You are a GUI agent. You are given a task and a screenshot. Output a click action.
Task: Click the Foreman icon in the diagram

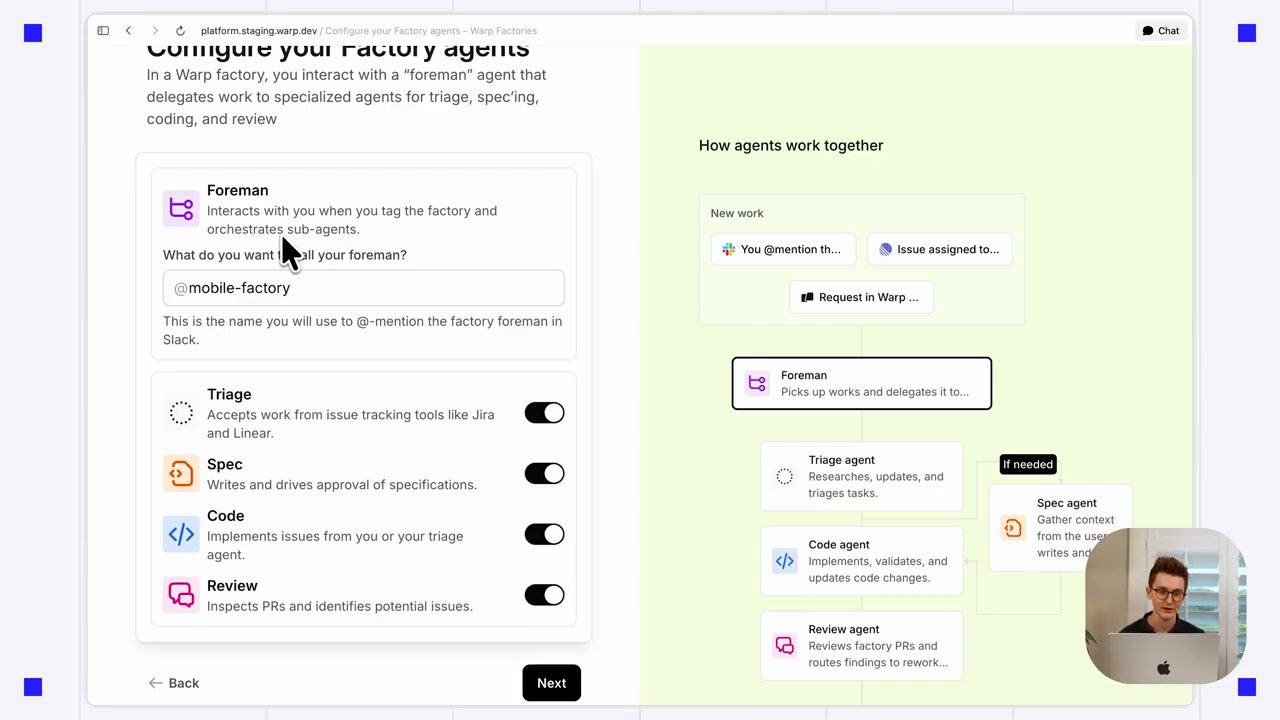click(757, 383)
